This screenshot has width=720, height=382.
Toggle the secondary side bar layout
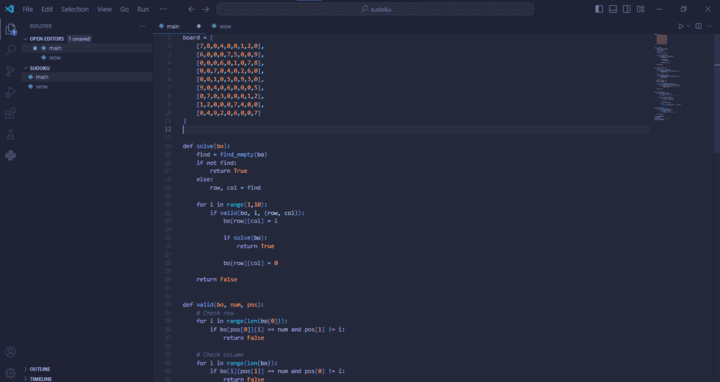tap(626, 9)
